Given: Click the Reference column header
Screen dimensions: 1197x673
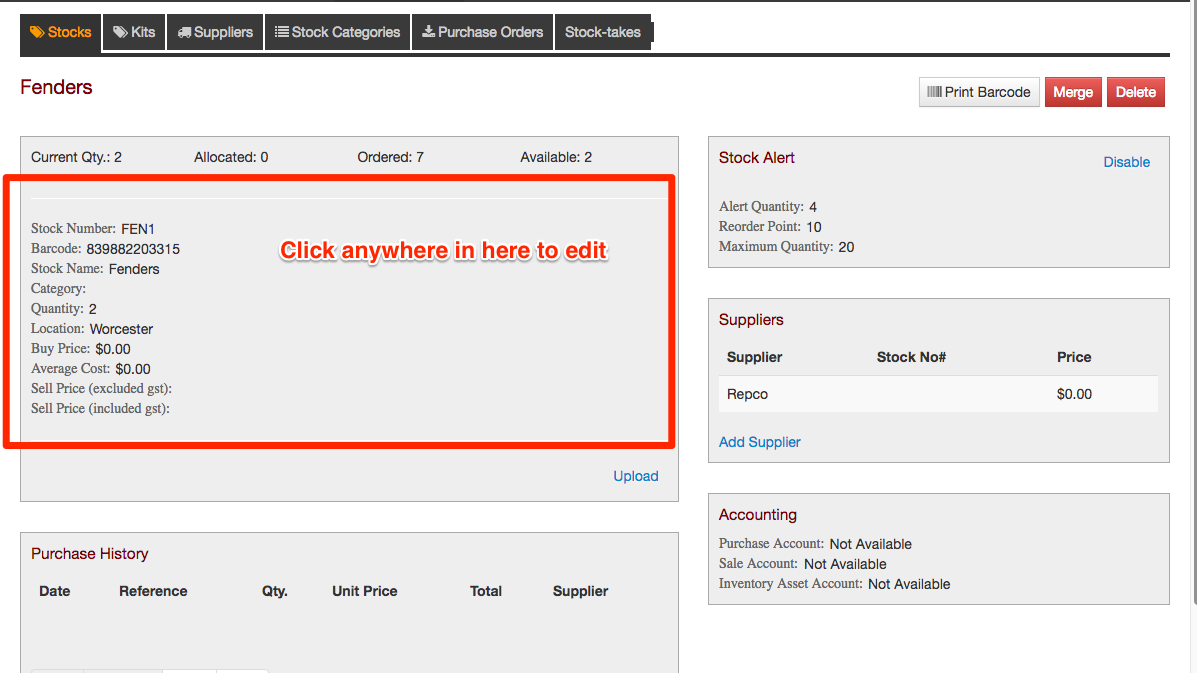Looking at the screenshot, I should [153, 591].
